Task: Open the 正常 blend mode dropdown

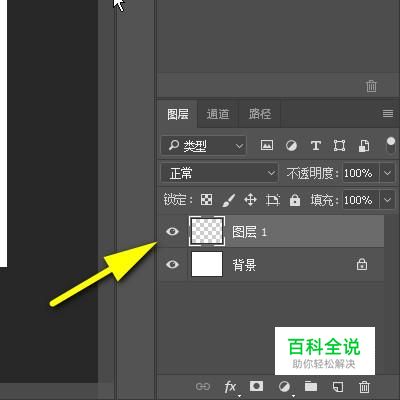Action: (219, 173)
